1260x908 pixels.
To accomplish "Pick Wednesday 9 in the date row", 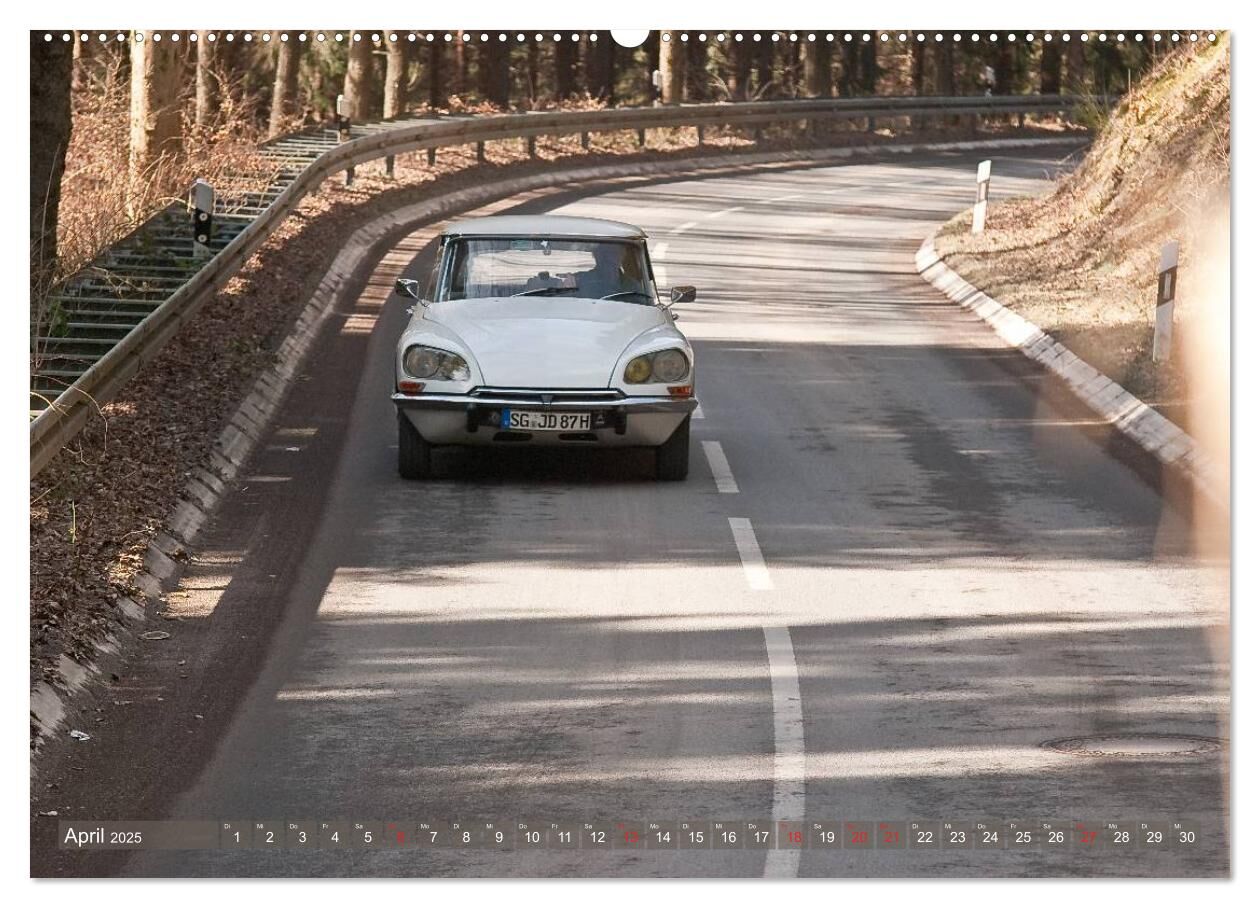I will point(498,836).
